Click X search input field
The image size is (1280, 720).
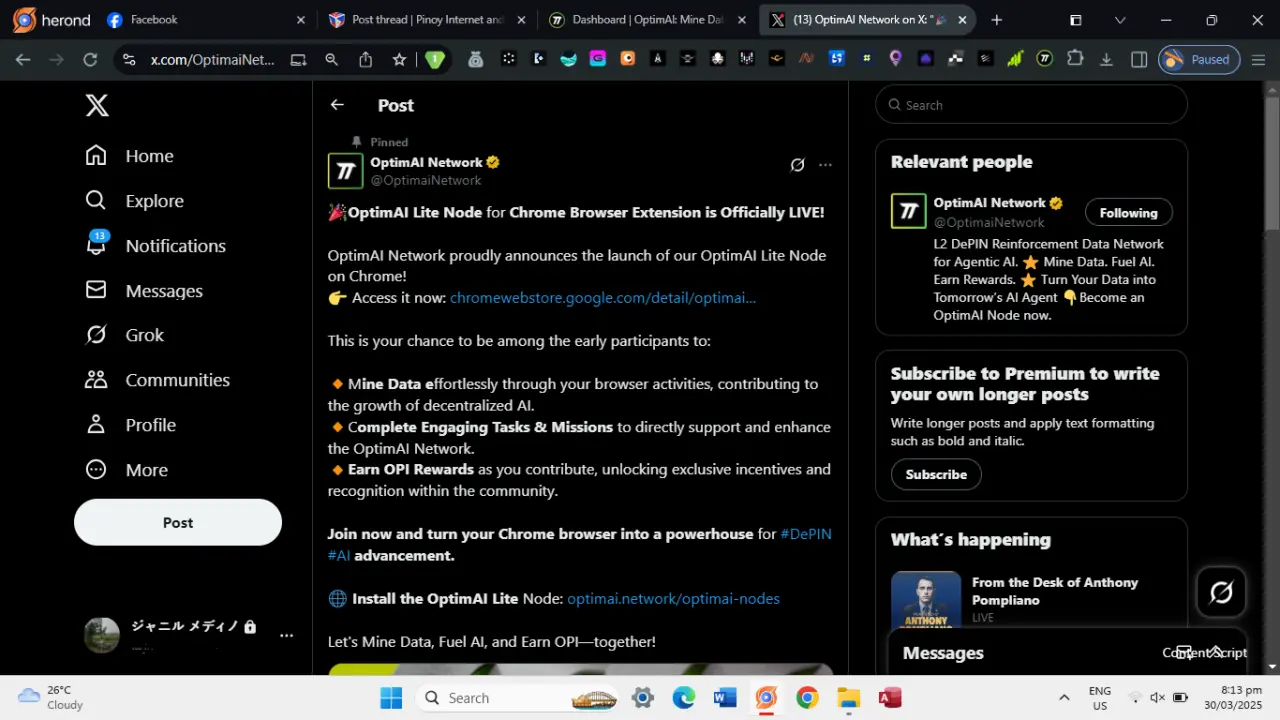1031,105
